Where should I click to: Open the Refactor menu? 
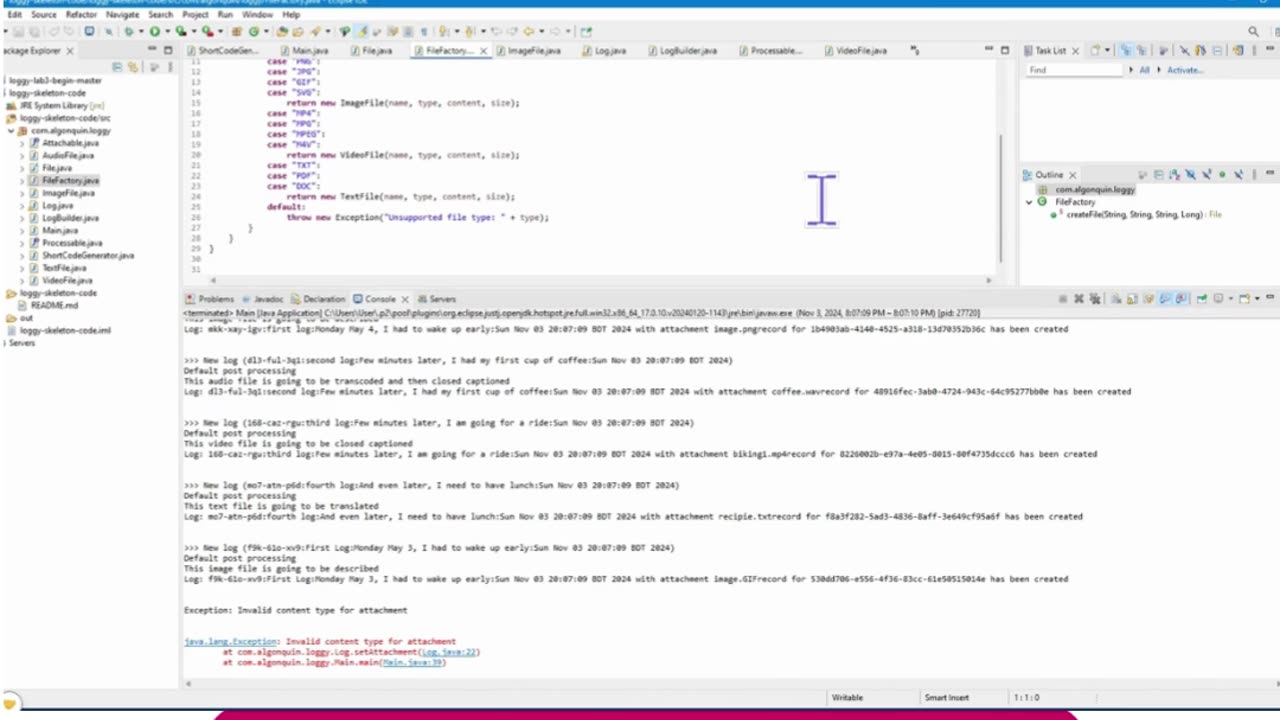81,15
